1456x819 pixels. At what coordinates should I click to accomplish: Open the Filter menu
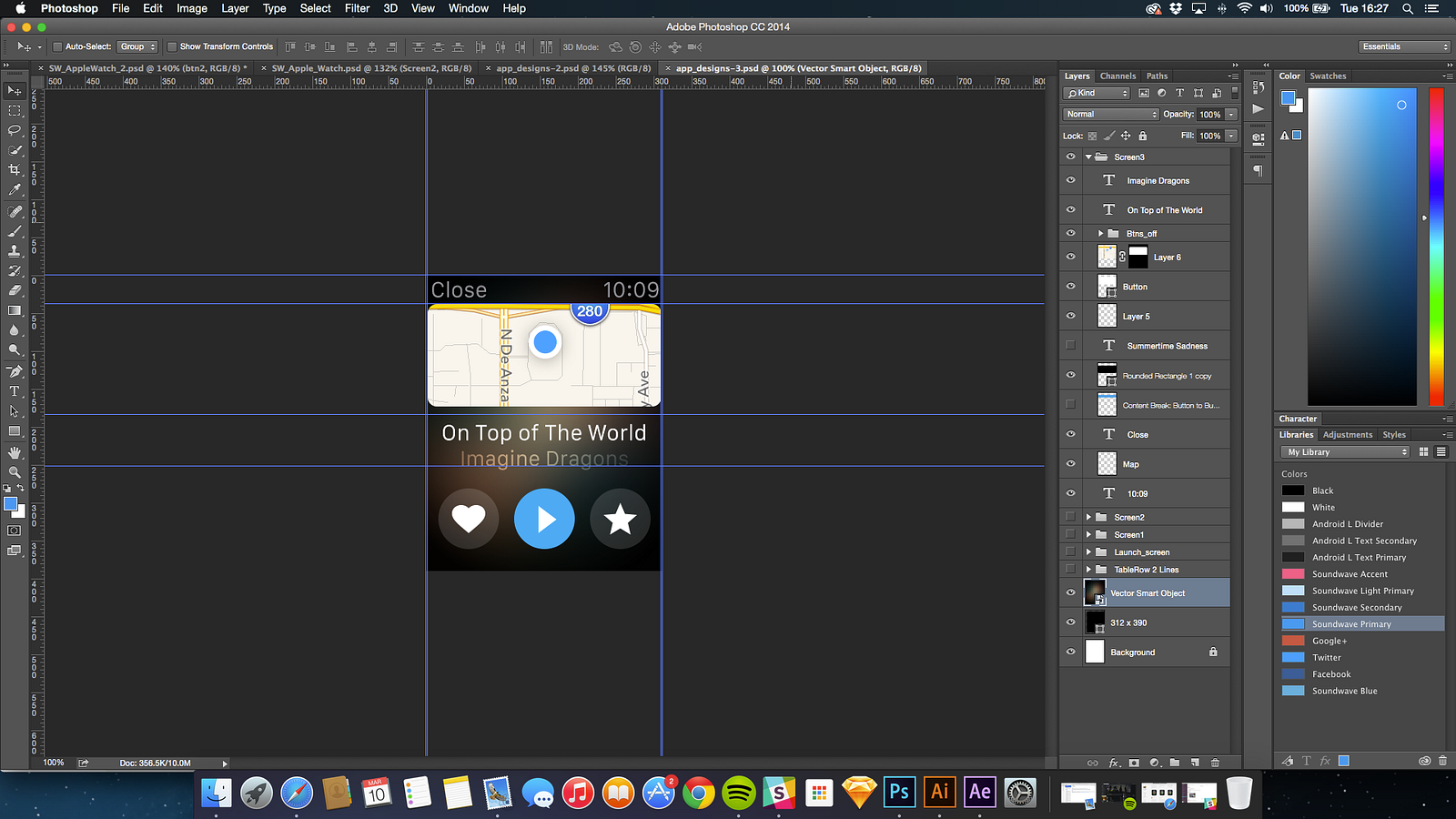[x=357, y=8]
